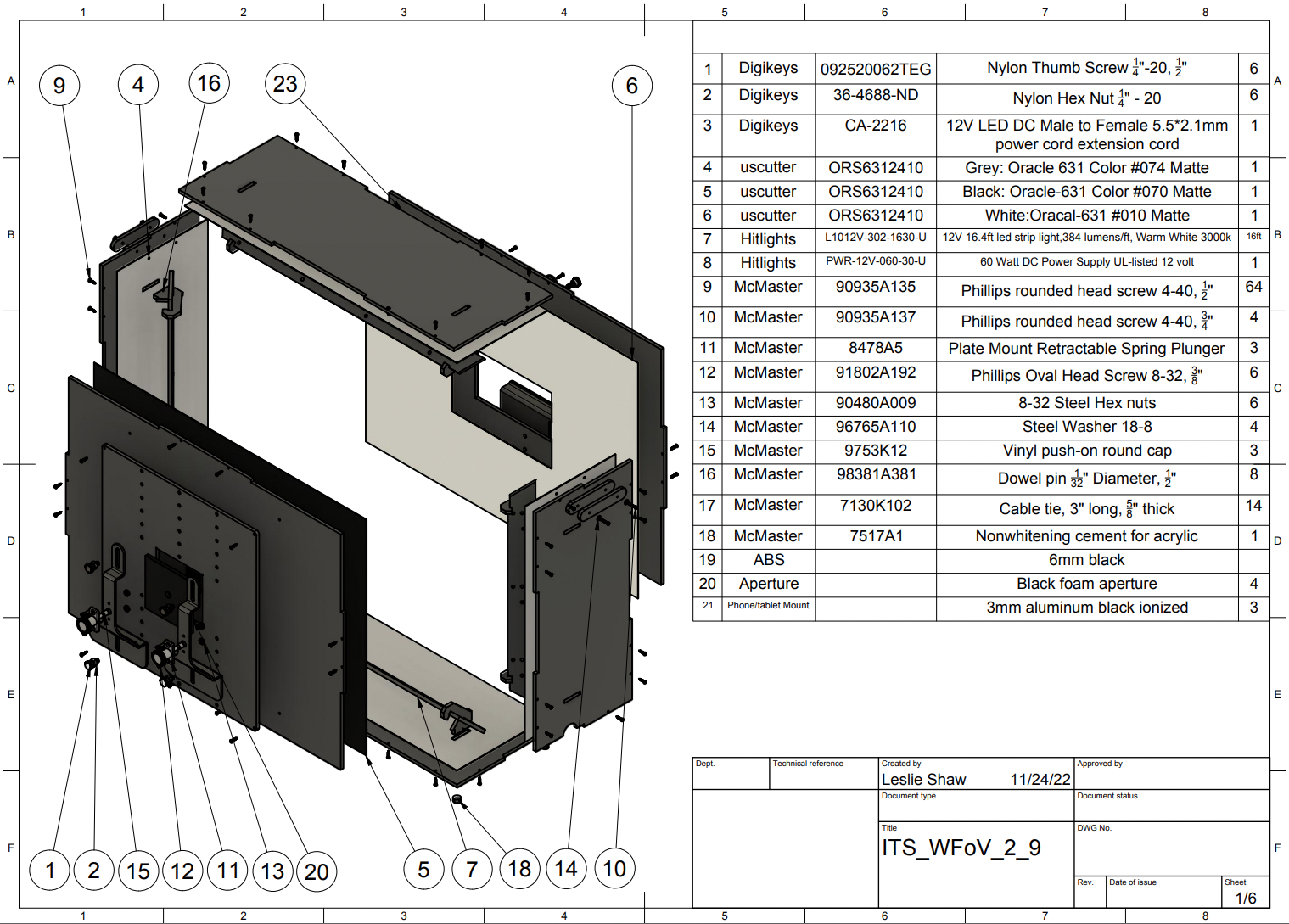This screenshot has width=1289, height=924.
Task: Select the date 11/24/22 in the title block
Action: point(1041,779)
